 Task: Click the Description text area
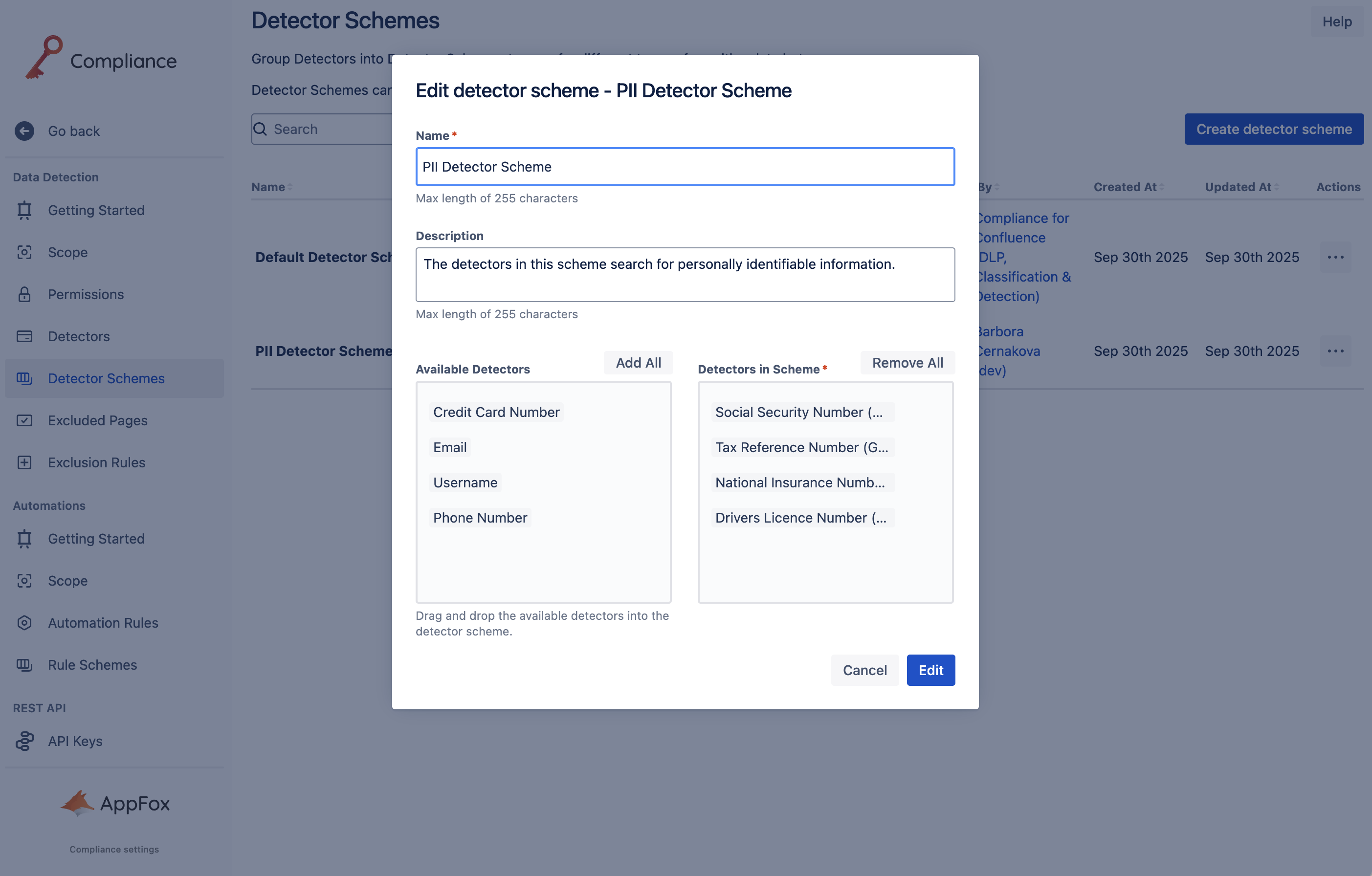(685, 275)
